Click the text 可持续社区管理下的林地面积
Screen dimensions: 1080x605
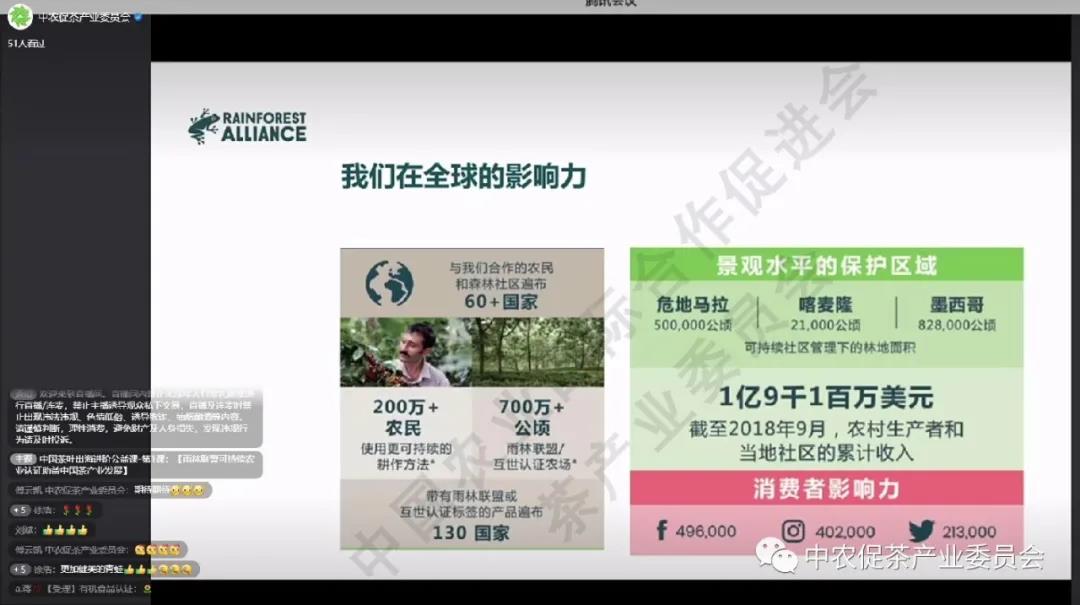coord(830,348)
